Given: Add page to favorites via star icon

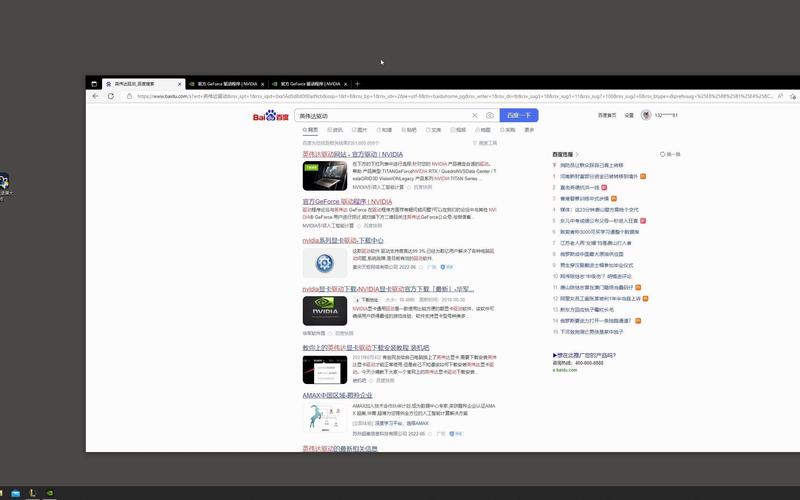Looking at the screenshot, I should [x=793, y=96].
